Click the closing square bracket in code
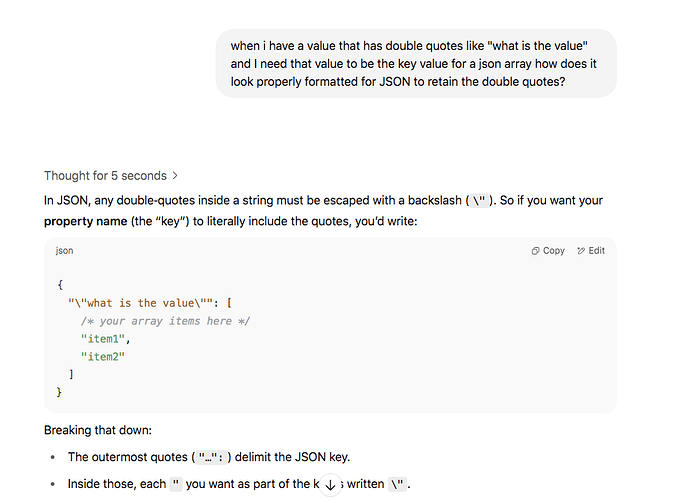The height and width of the screenshot is (500, 687). point(71,374)
